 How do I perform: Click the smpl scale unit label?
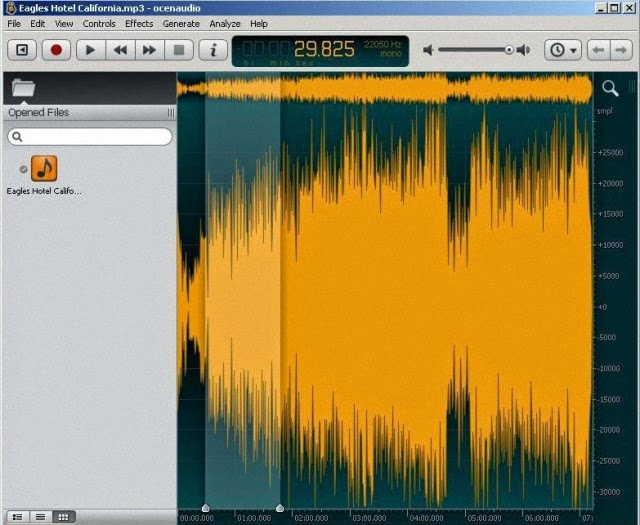click(604, 111)
